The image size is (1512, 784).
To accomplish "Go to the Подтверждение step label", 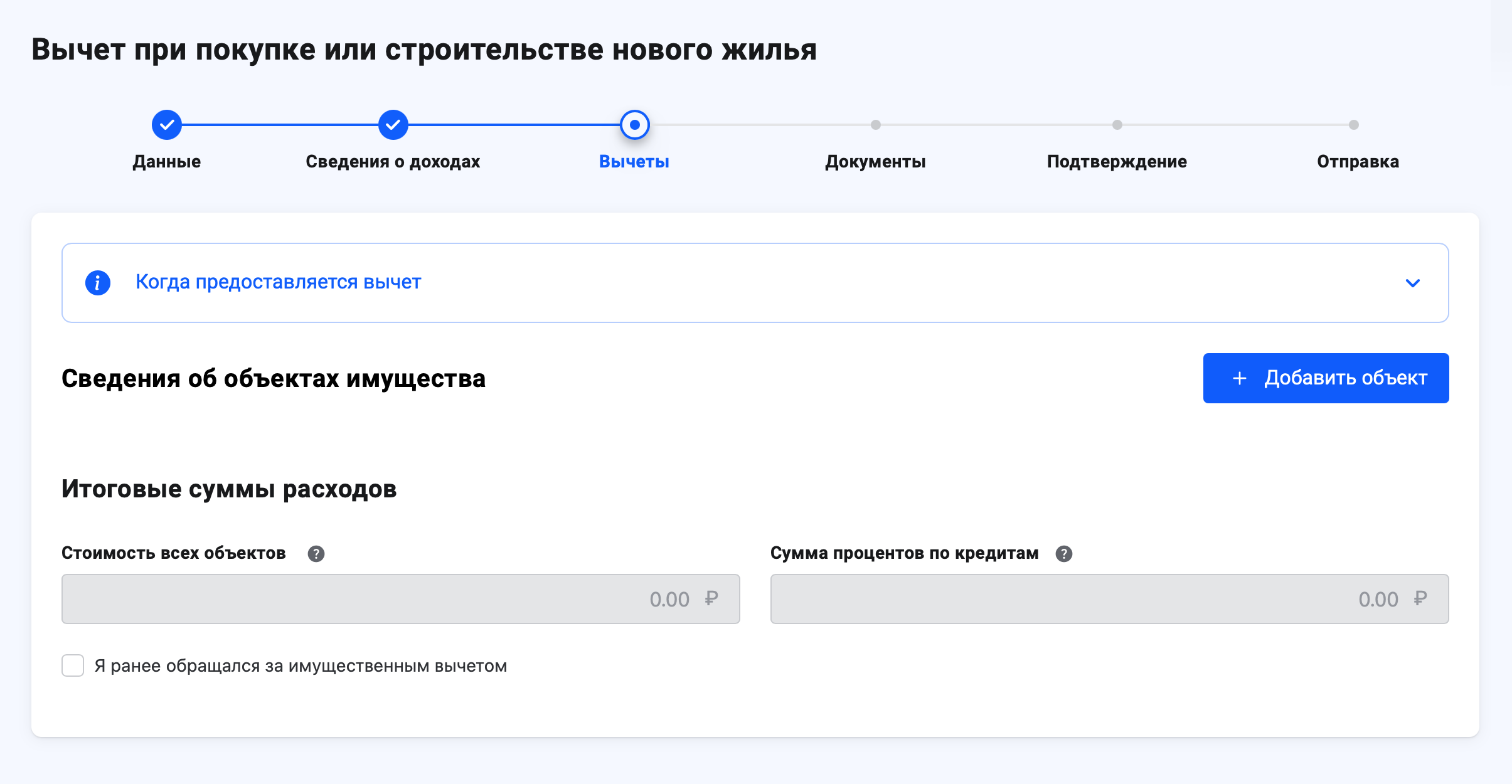I will 1117,162.
